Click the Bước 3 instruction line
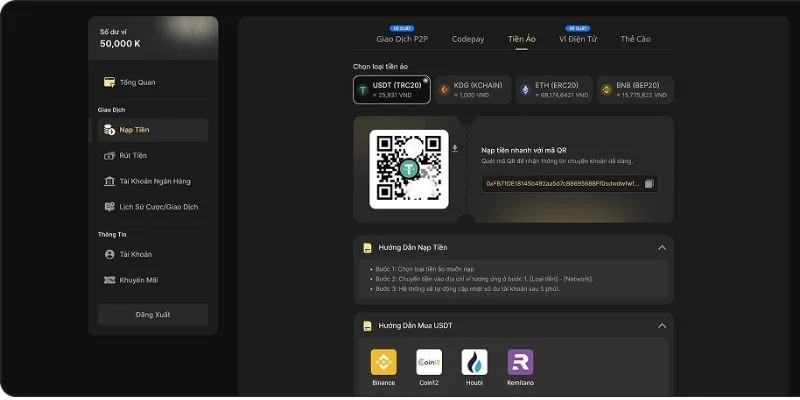800x400 pixels. 467,289
